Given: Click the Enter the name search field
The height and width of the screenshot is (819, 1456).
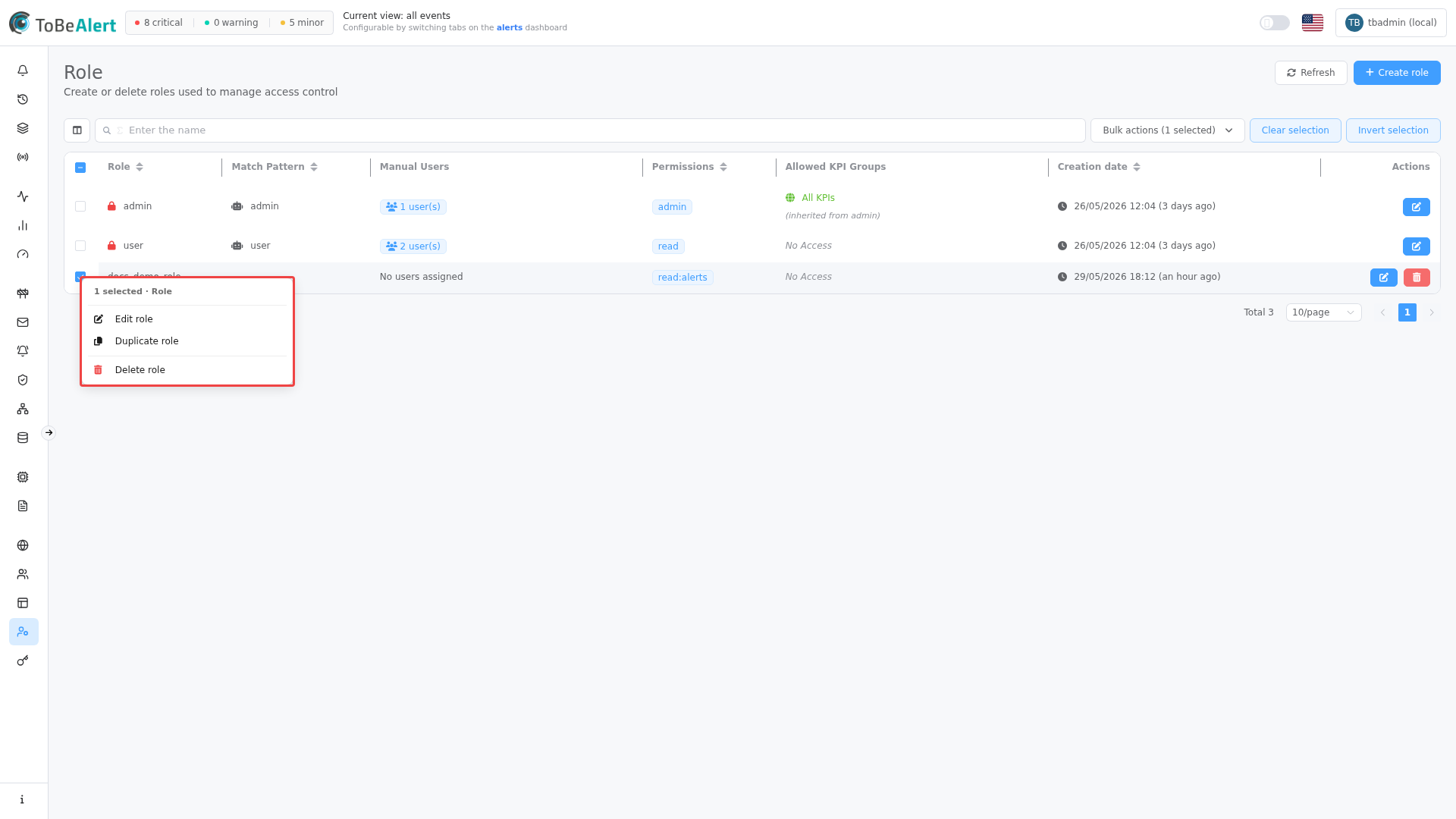Looking at the screenshot, I should 590,130.
